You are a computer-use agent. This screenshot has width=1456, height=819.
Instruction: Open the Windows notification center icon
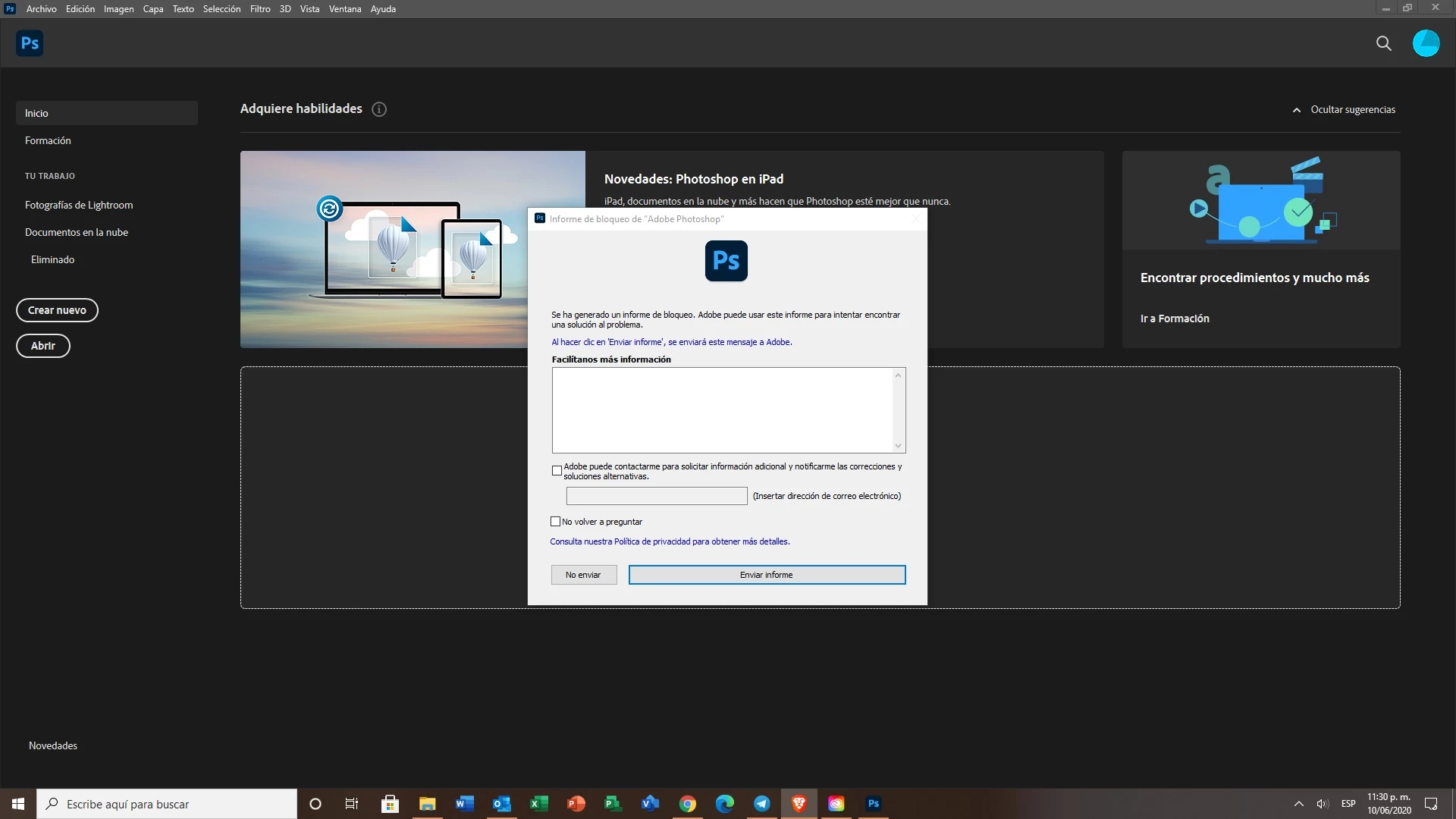1431,804
